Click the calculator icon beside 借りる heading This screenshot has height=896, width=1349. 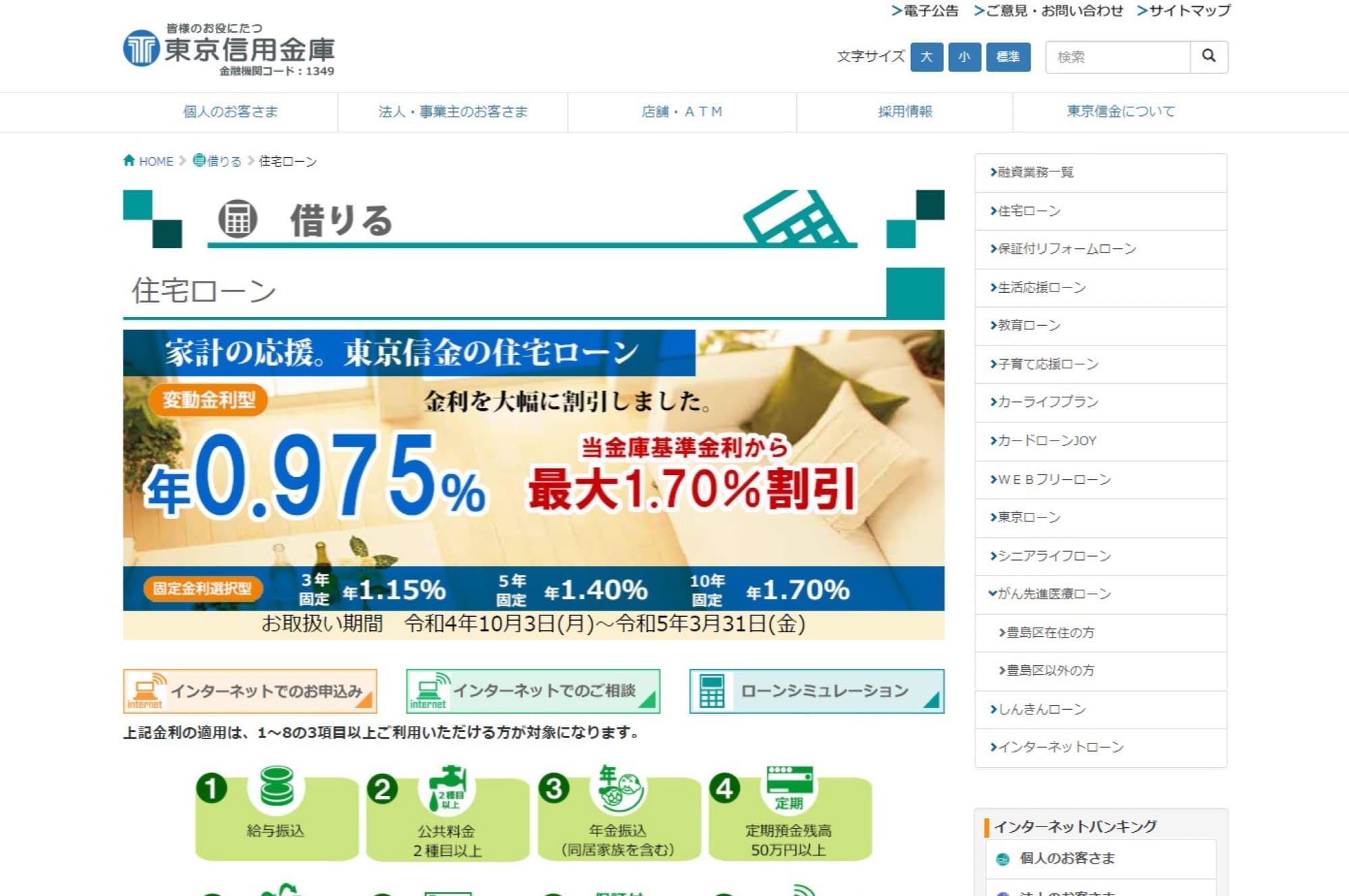(238, 219)
